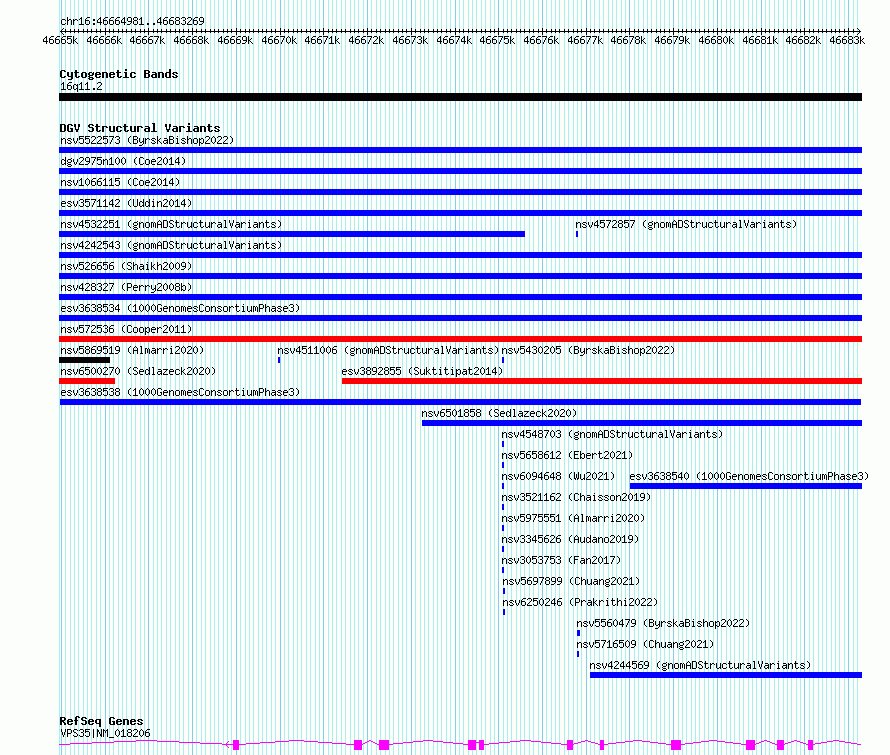This screenshot has height=755, width=890.
Task: Select the blue nsv4532251 variant bar
Action: tap(292, 234)
